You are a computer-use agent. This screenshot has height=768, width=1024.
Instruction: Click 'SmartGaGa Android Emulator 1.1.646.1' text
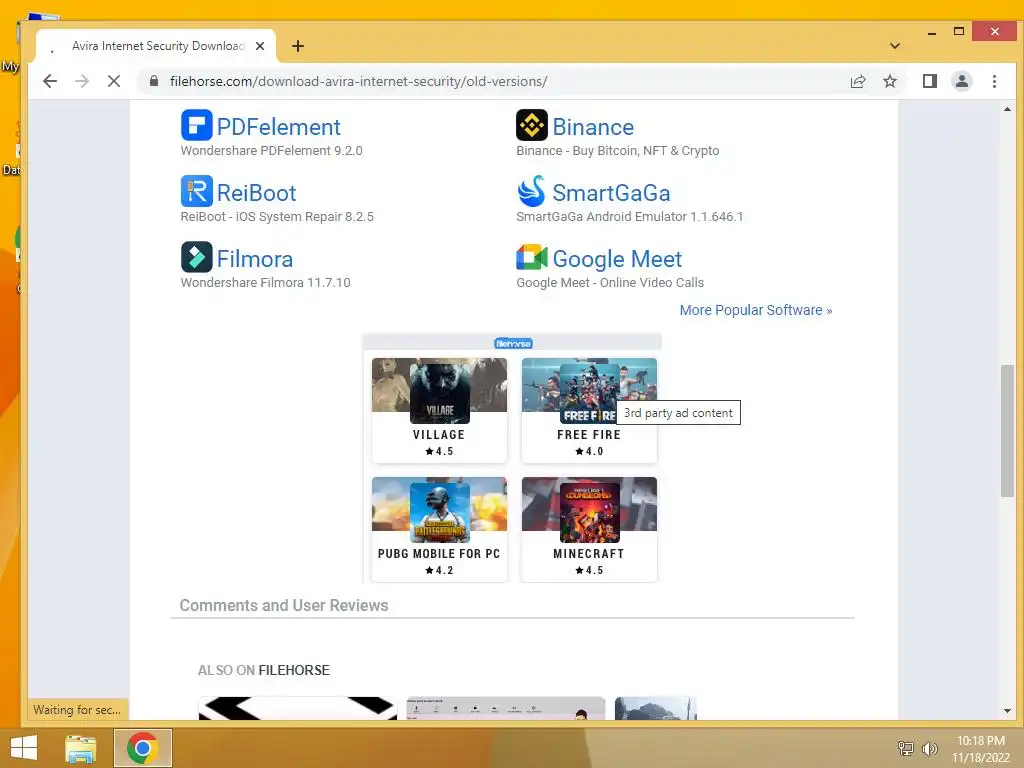[x=630, y=216]
